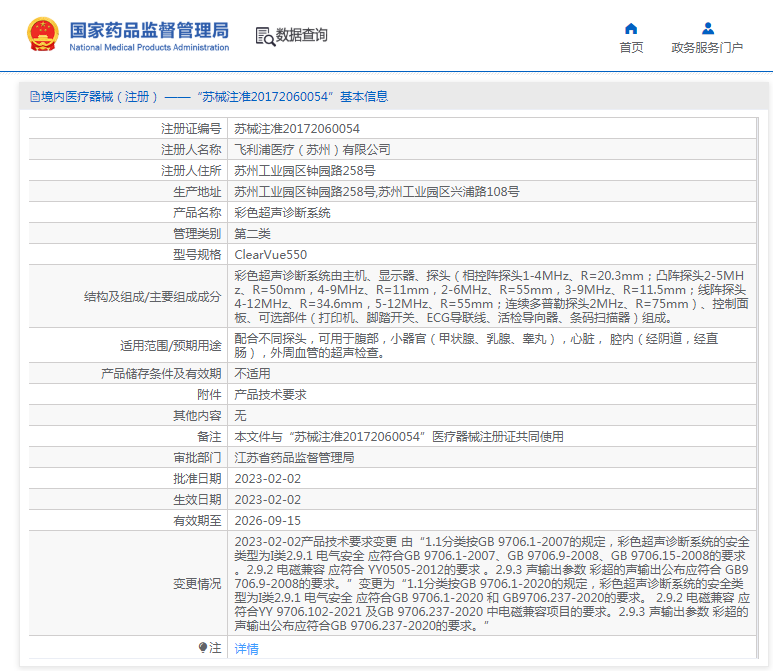Click National Medical Products Administration subtitle
The image size is (773, 671).
149,47
